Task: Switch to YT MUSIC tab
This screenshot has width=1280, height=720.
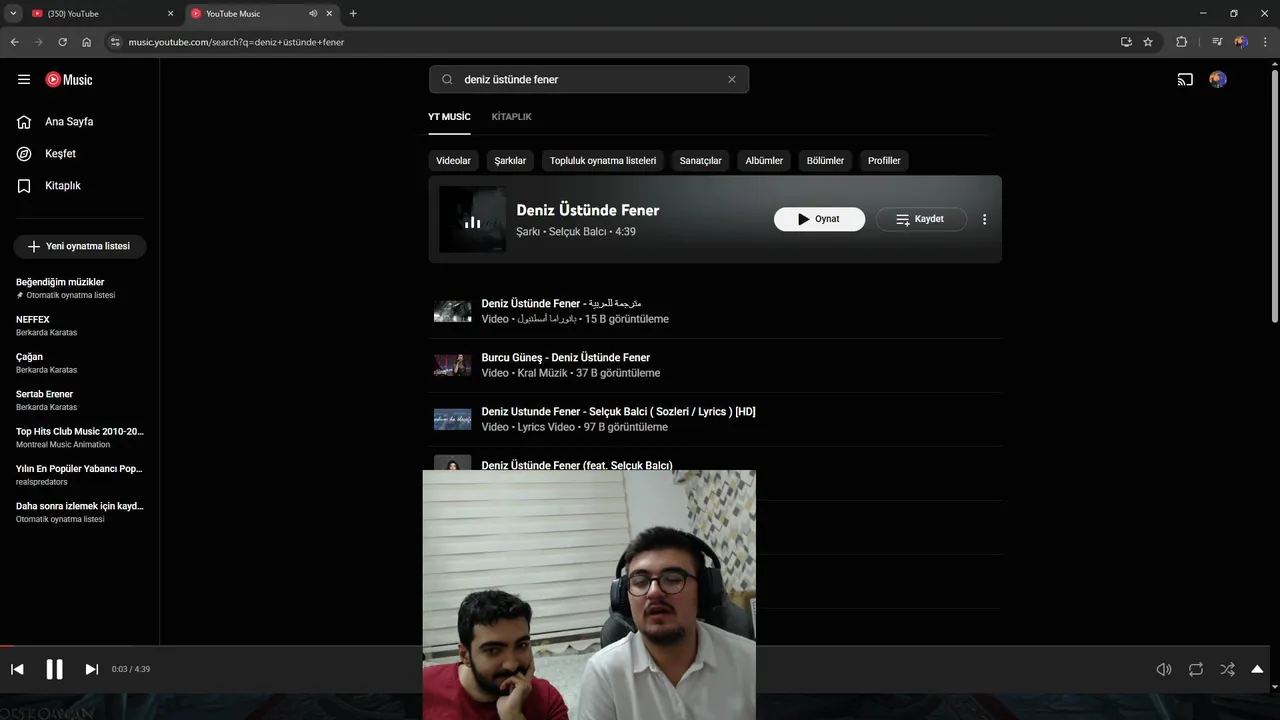Action: tap(449, 117)
